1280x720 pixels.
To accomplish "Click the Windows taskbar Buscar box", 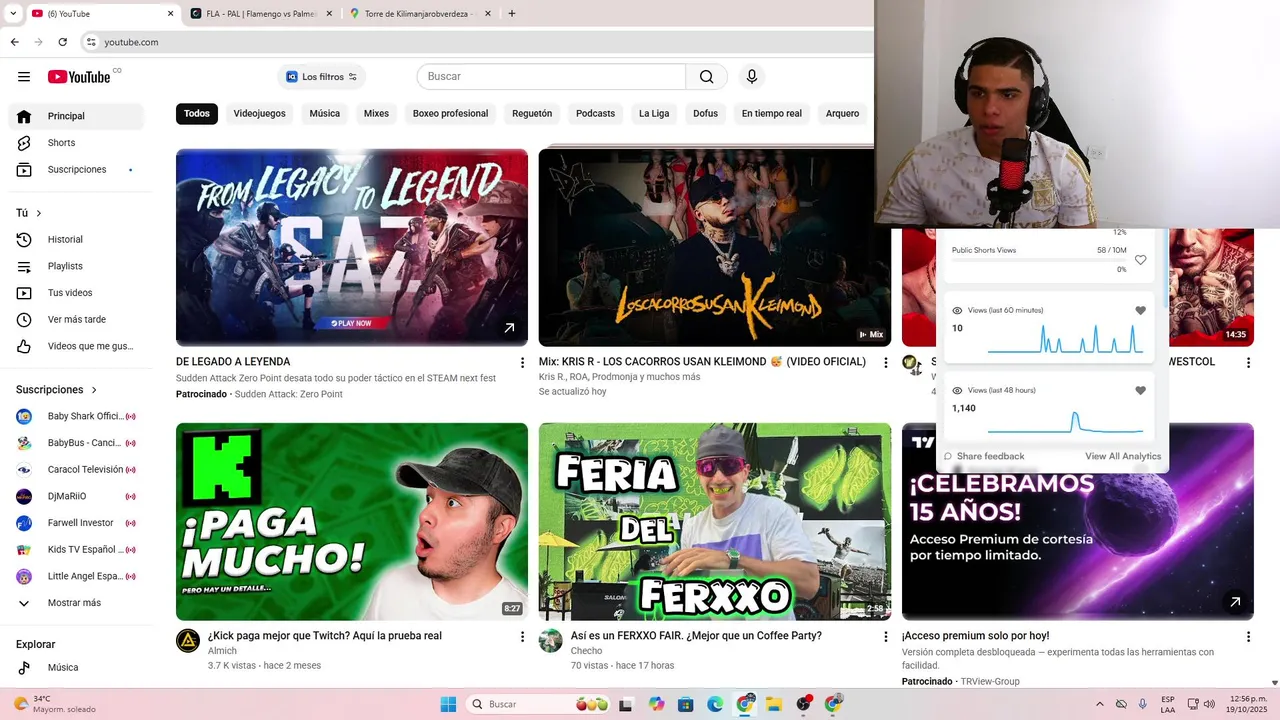I will click(x=540, y=704).
